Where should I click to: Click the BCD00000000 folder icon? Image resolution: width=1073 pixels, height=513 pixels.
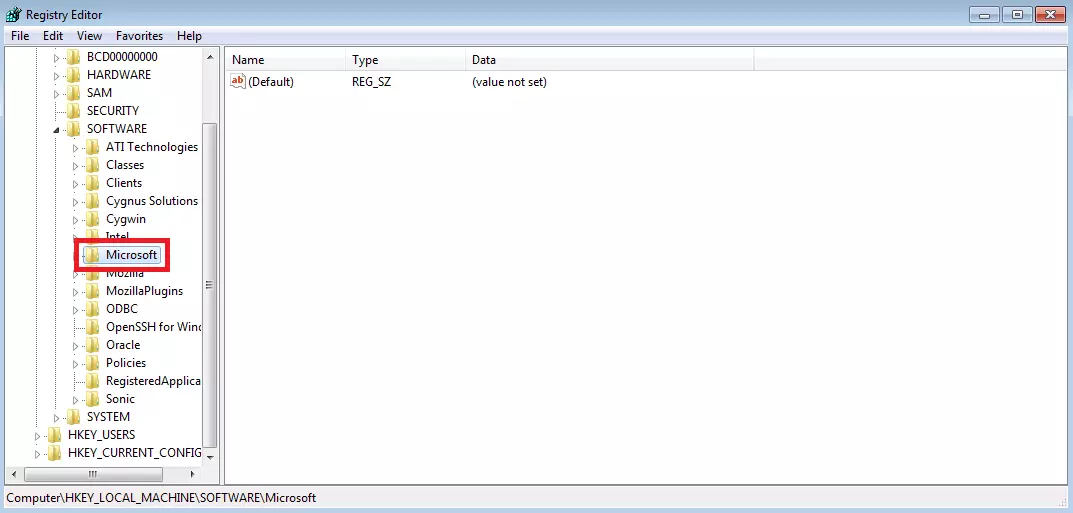pyautogui.click(x=74, y=57)
